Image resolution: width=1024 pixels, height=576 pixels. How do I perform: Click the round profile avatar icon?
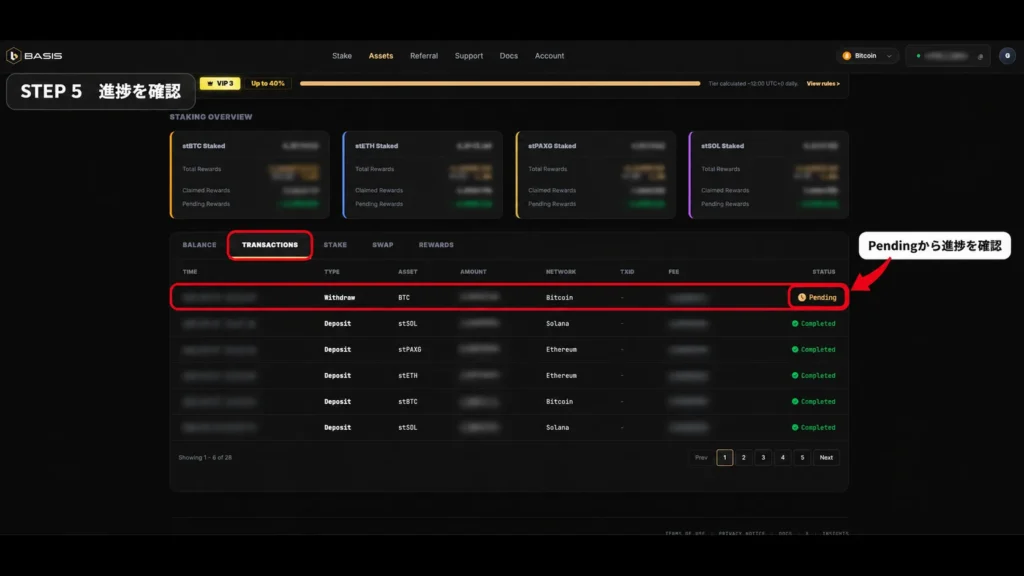click(x=1007, y=56)
